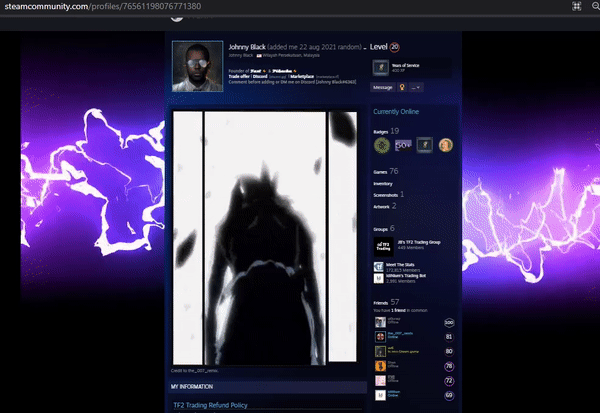Click the animated artwork showcase image
The width and height of the screenshot is (600, 413).
265,238
